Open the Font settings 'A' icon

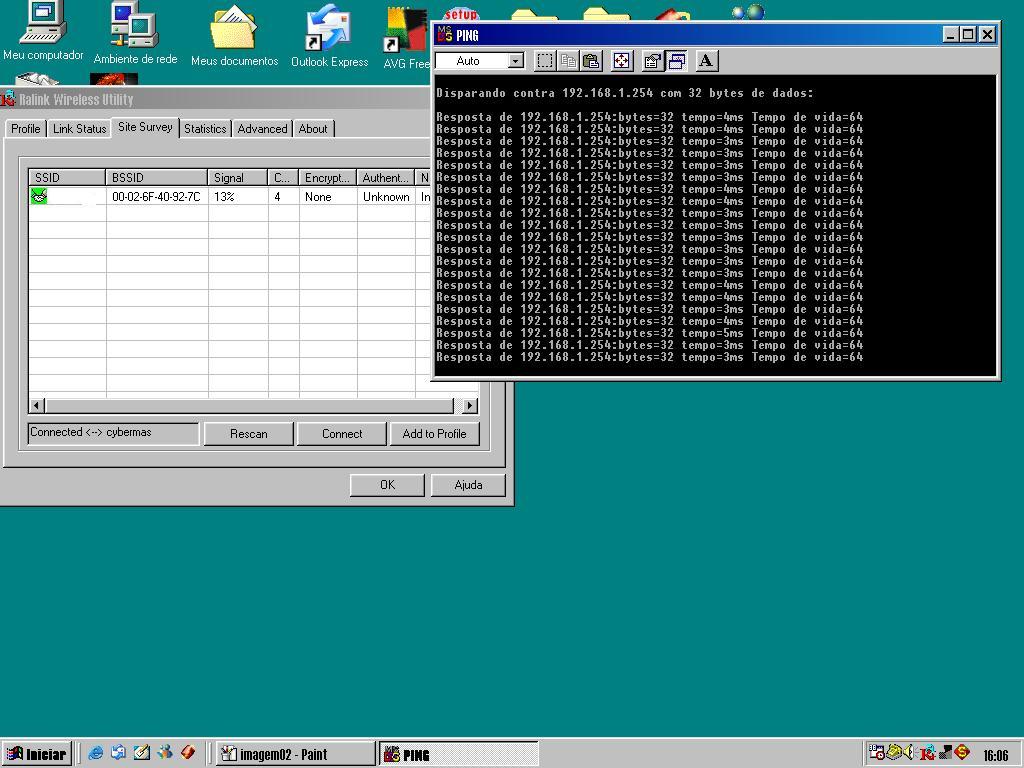pyautogui.click(x=705, y=61)
